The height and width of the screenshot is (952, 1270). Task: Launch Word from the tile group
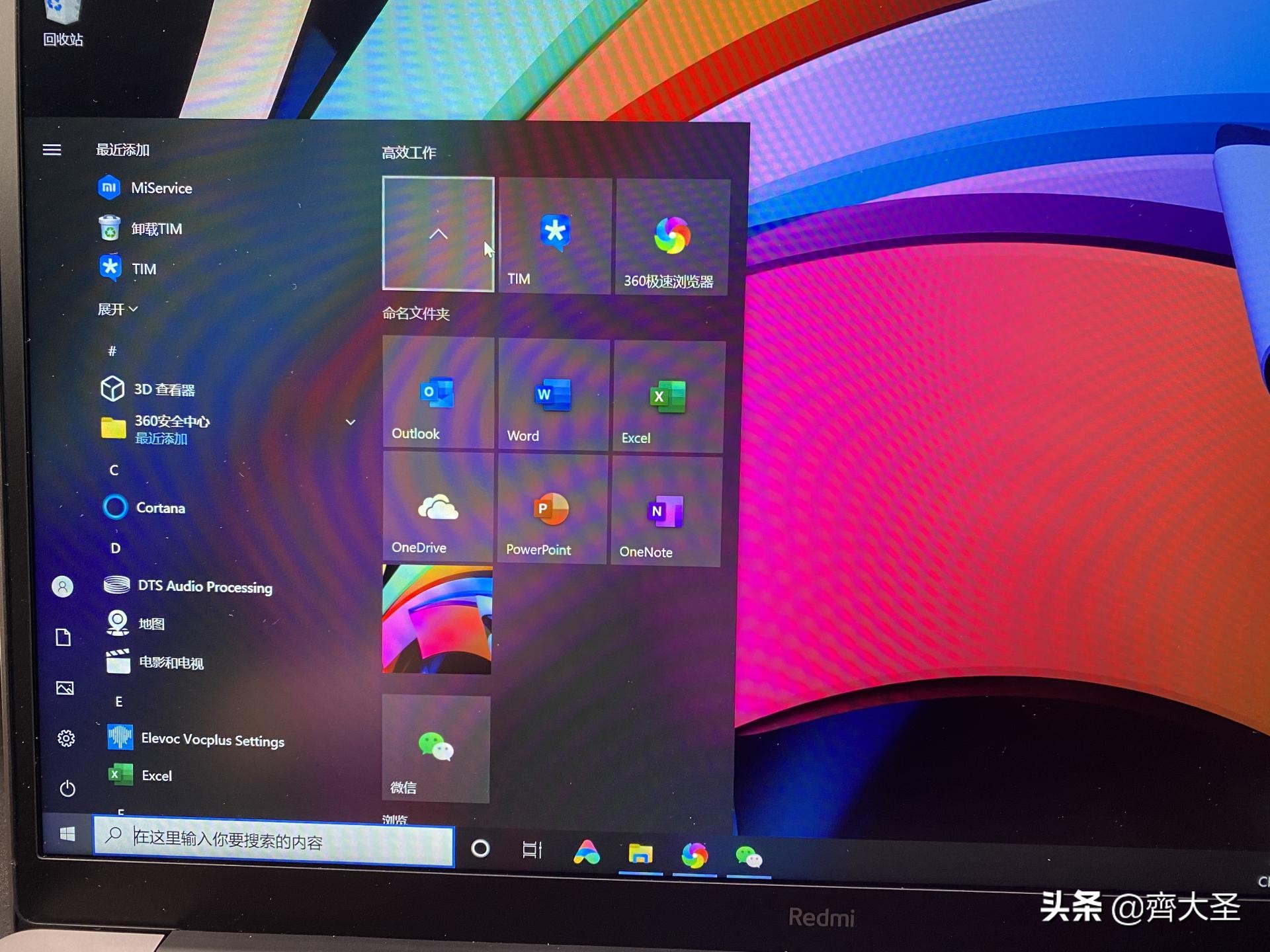pos(553,395)
